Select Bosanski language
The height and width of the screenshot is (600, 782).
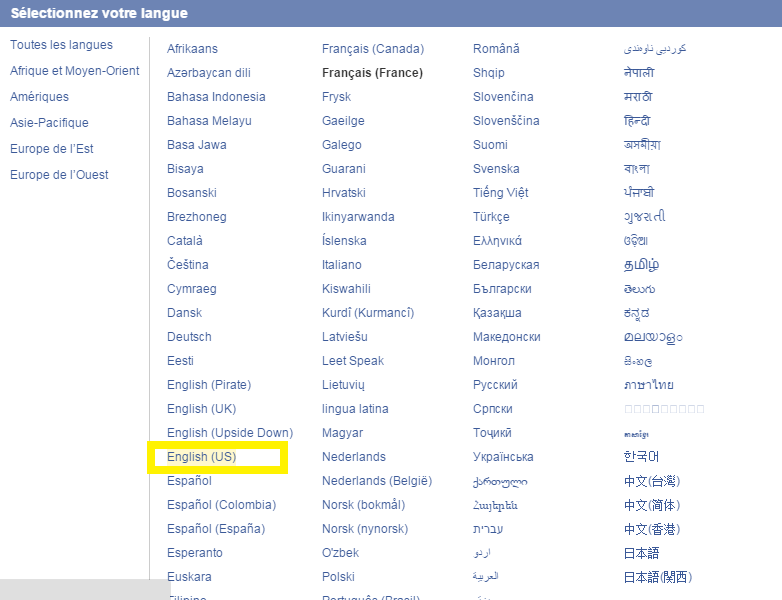click(192, 193)
